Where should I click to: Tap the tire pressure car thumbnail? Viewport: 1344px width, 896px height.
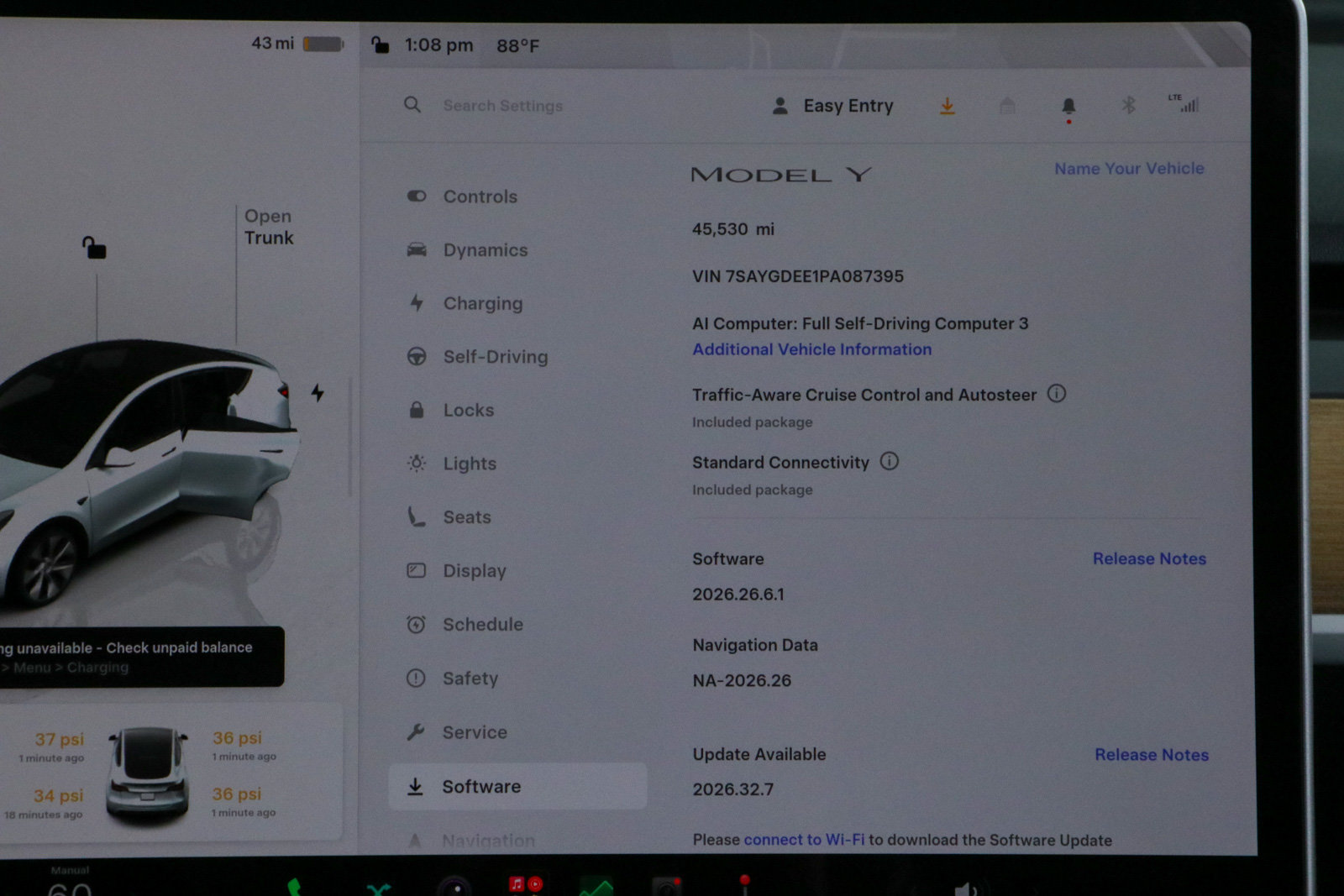(x=148, y=774)
